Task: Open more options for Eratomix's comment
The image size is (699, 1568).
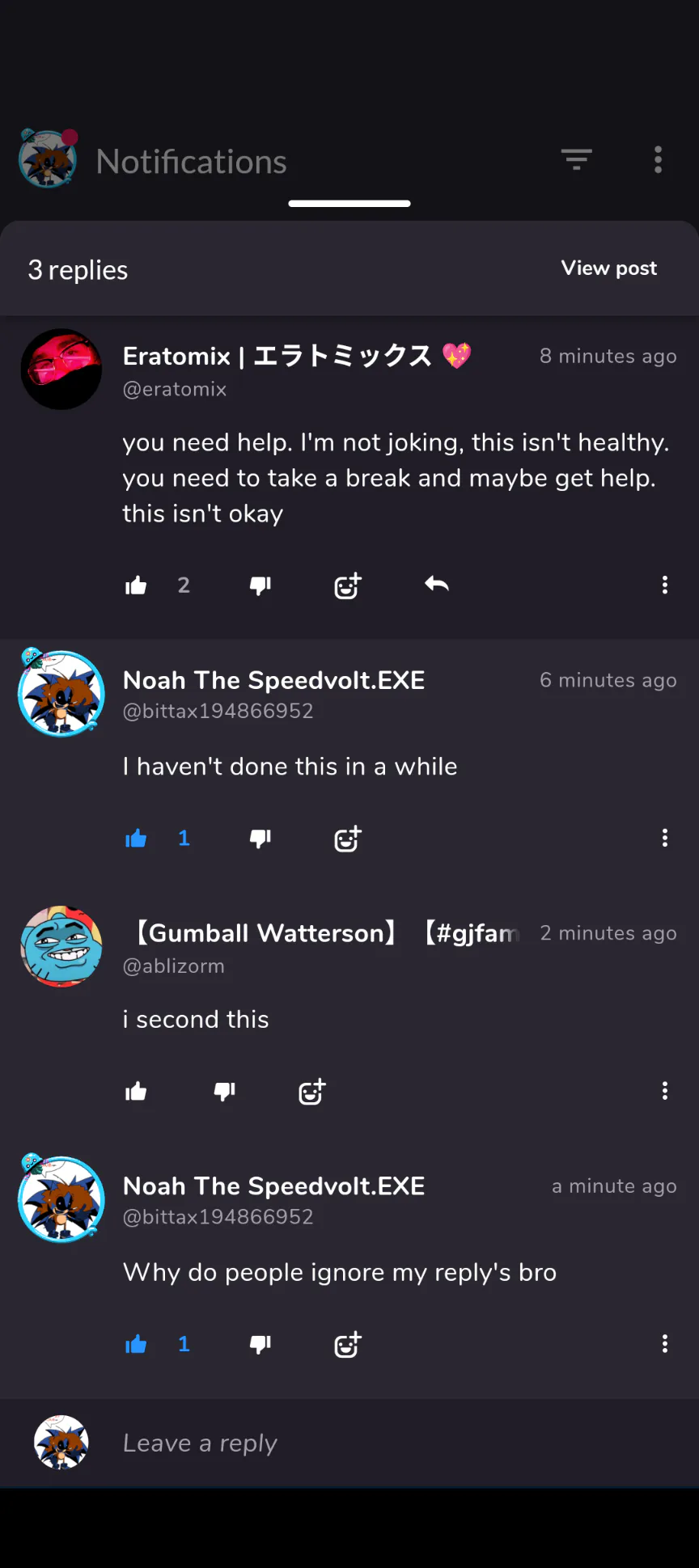Action: coord(665,585)
